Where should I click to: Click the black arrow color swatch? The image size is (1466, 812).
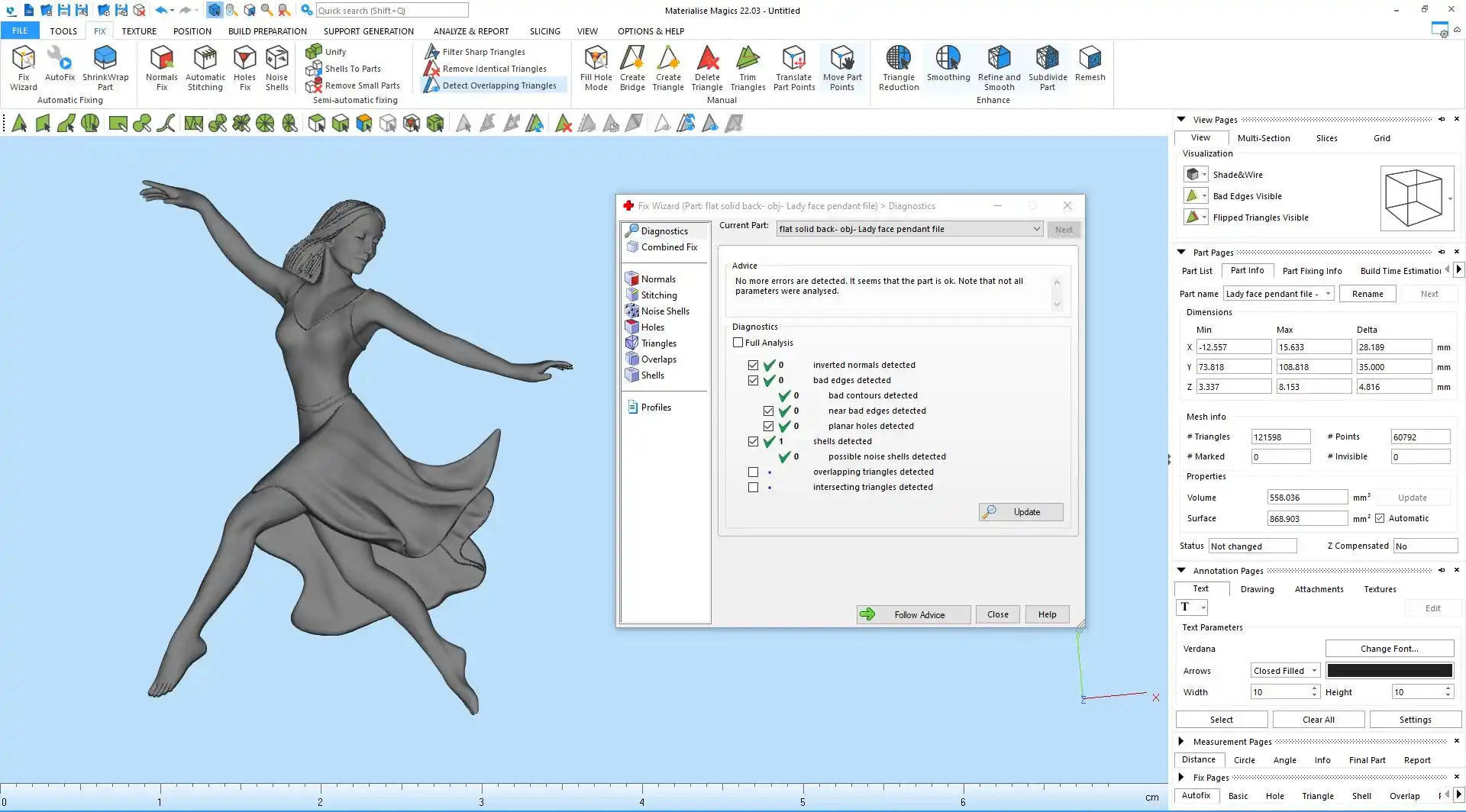pos(1389,671)
